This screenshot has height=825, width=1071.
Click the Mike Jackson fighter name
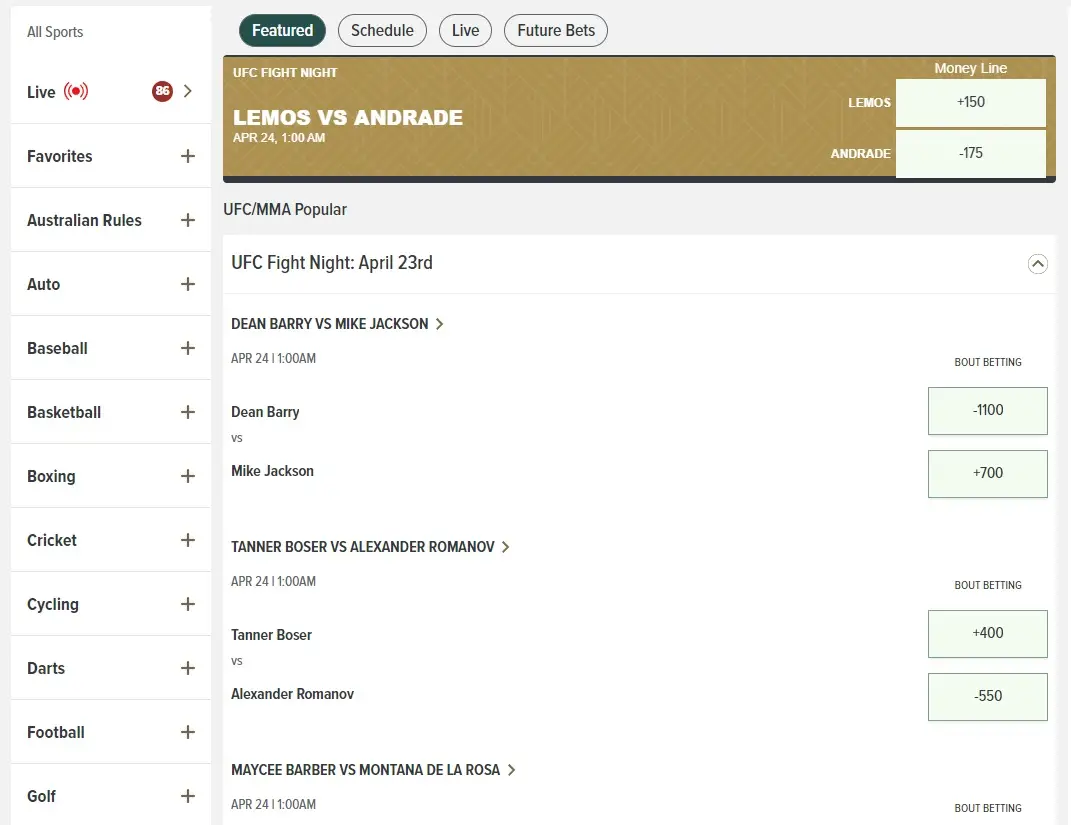click(273, 471)
